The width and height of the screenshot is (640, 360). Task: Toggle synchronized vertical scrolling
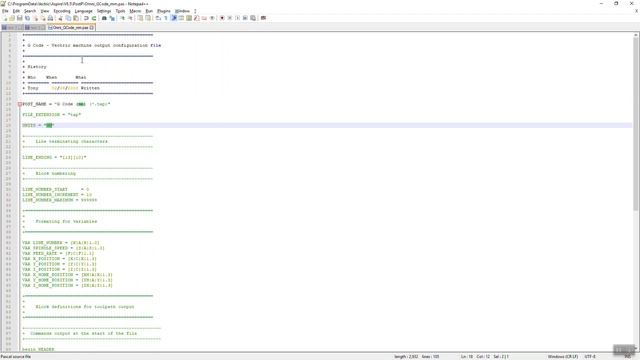tap(140, 18)
